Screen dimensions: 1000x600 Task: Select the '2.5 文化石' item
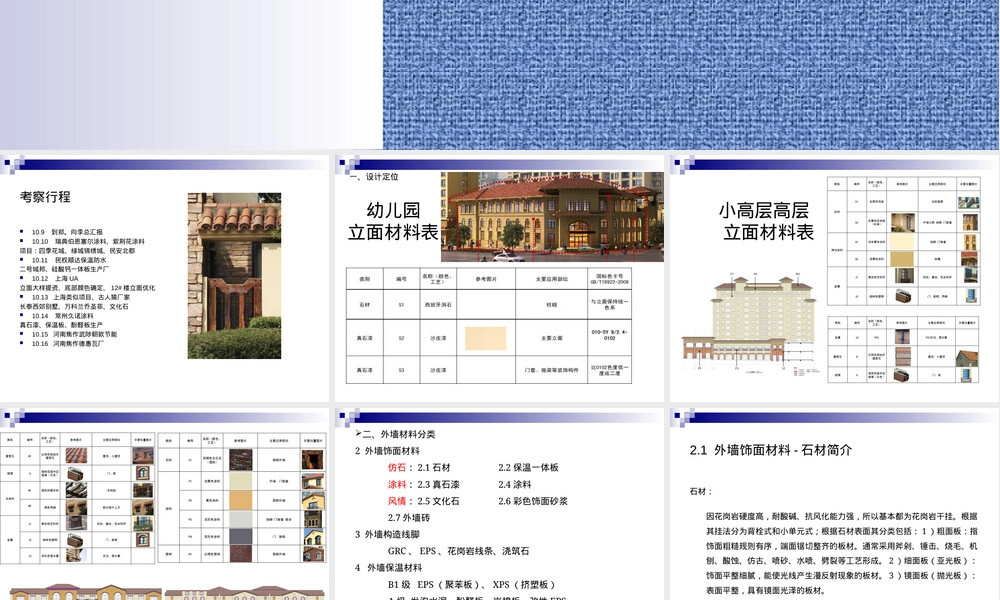pyautogui.click(x=438, y=501)
